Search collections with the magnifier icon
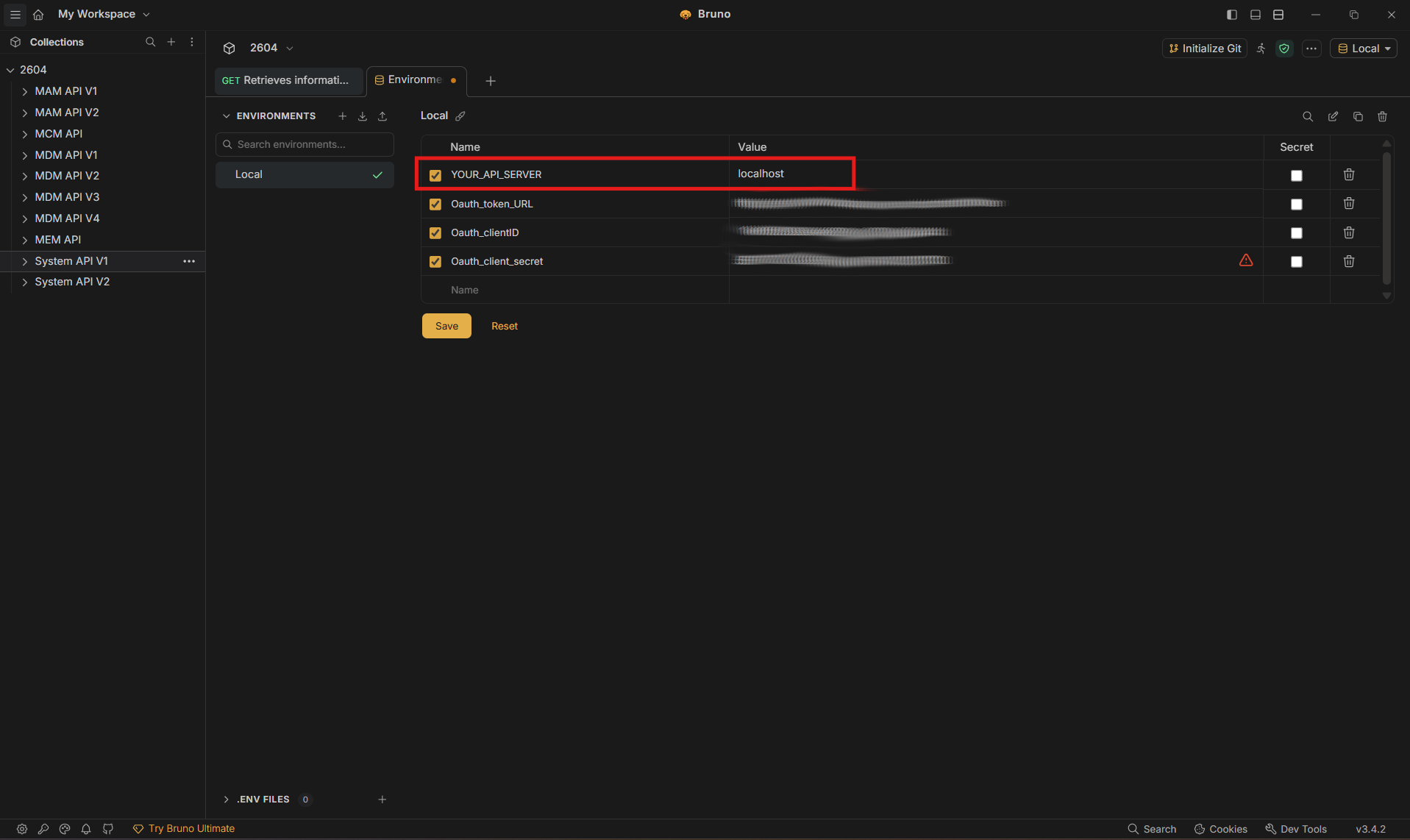 tap(150, 42)
